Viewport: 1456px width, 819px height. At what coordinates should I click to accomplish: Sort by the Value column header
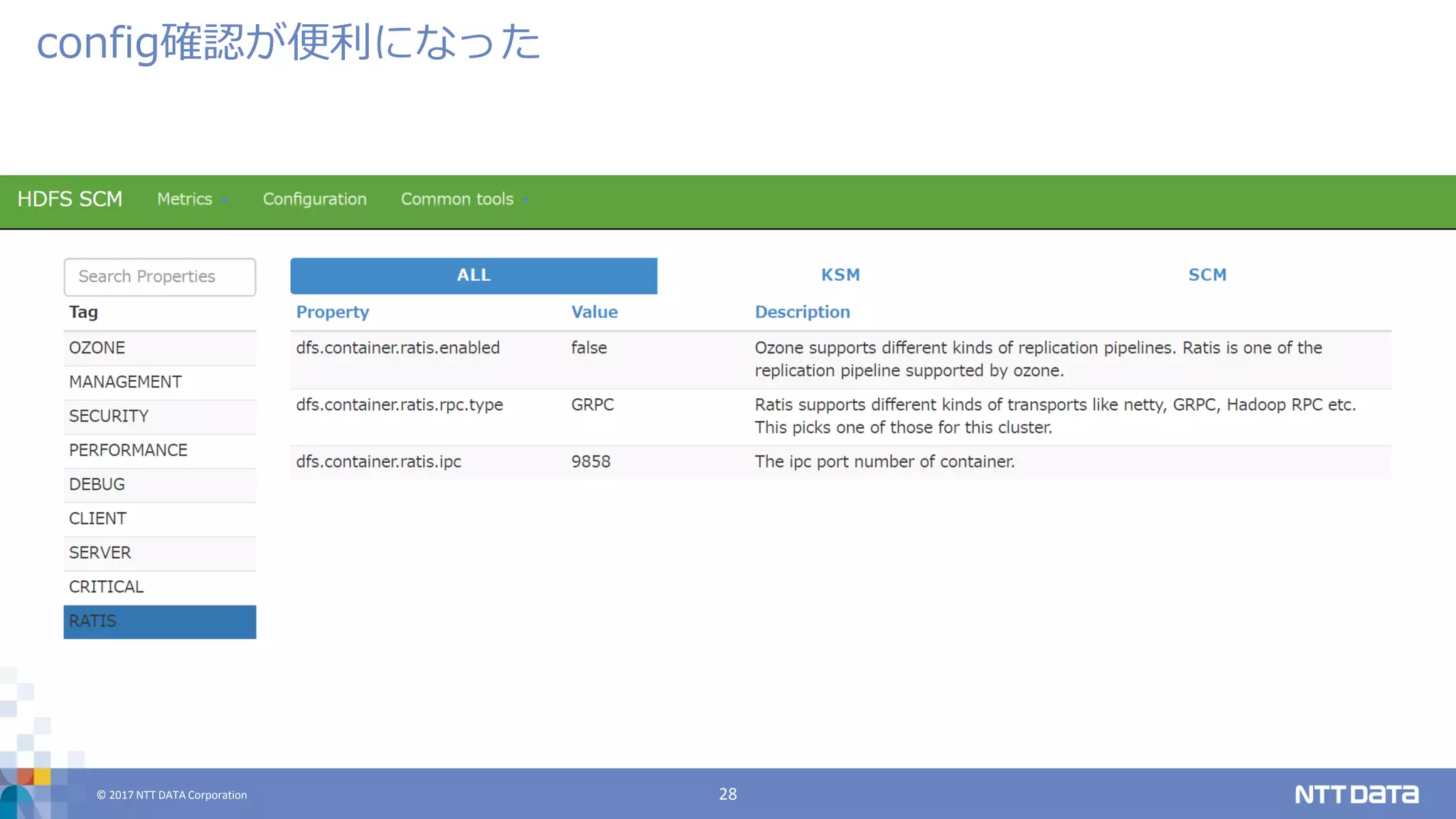(594, 312)
